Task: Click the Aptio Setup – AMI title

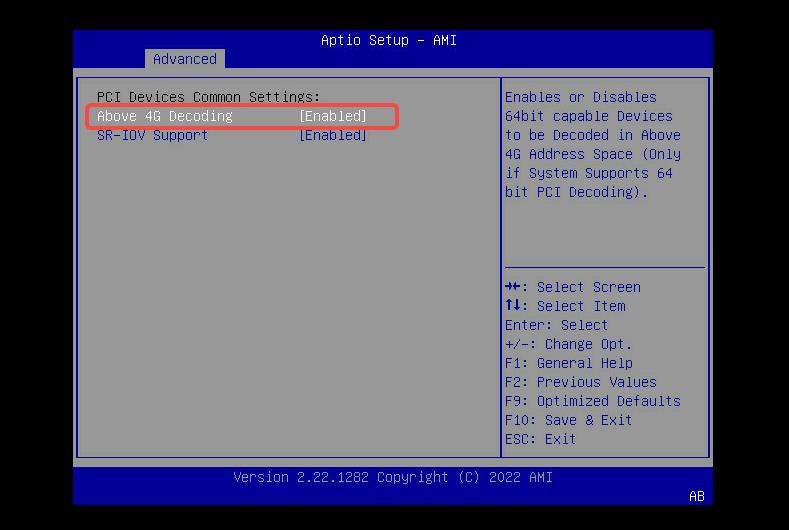Action: tap(388, 40)
